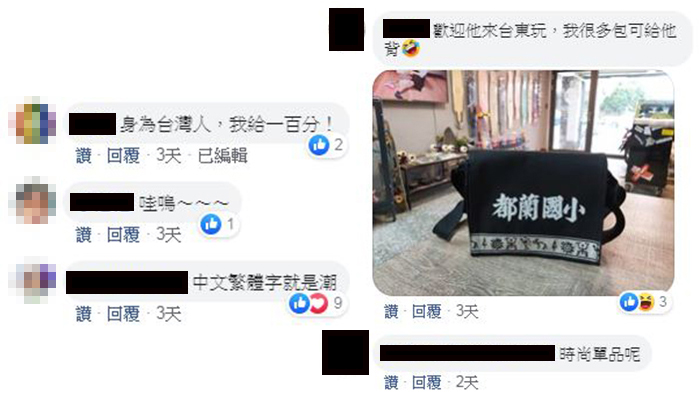Reply to the 時尚單品呢 comment

pos(426,383)
